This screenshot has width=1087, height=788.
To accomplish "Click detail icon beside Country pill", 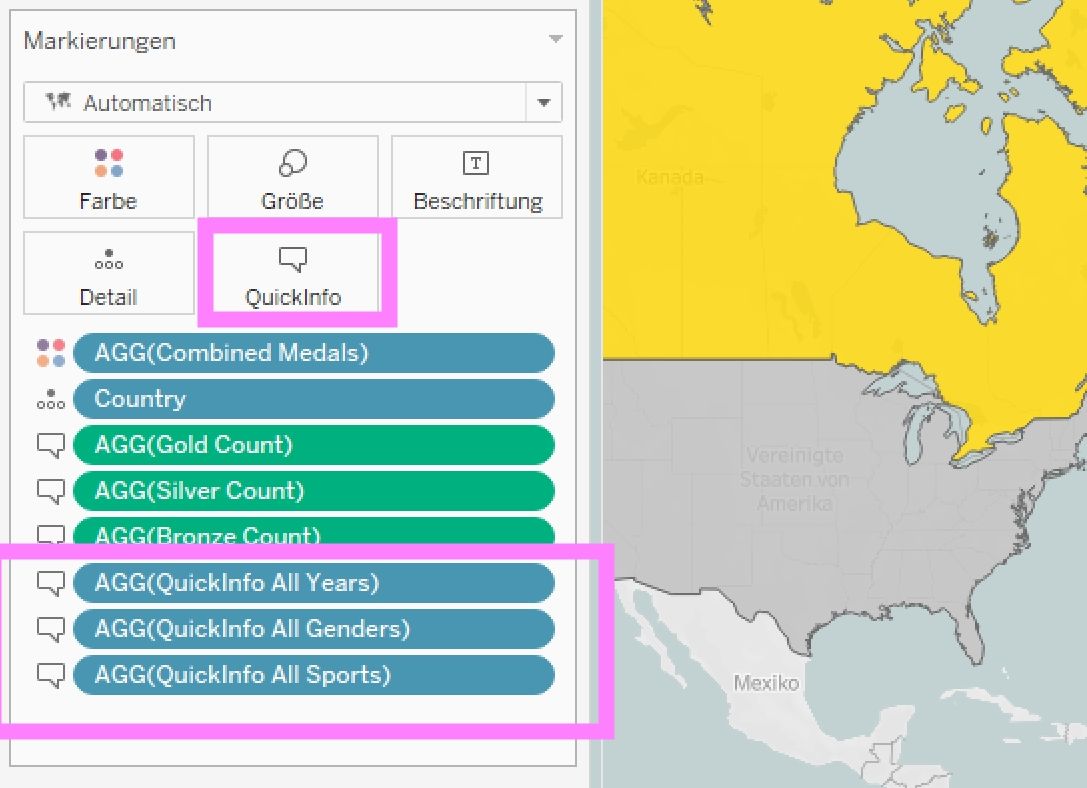I will pos(51,399).
